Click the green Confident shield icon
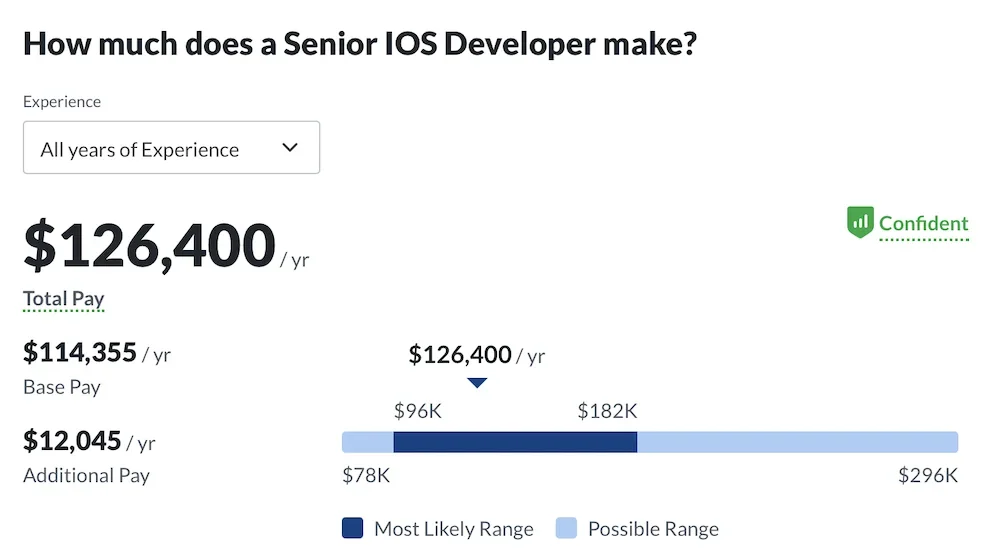Image resolution: width=1000 pixels, height=556 pixels. 860,223
